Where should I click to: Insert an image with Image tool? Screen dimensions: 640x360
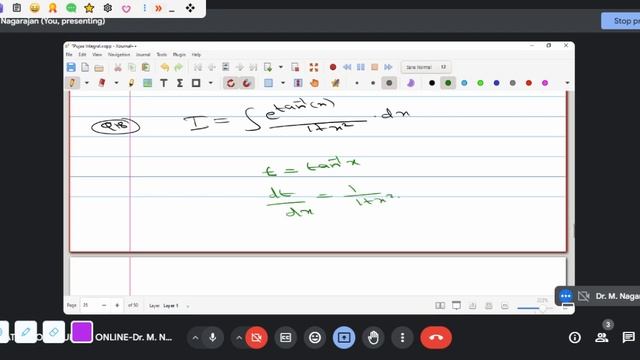147,83
